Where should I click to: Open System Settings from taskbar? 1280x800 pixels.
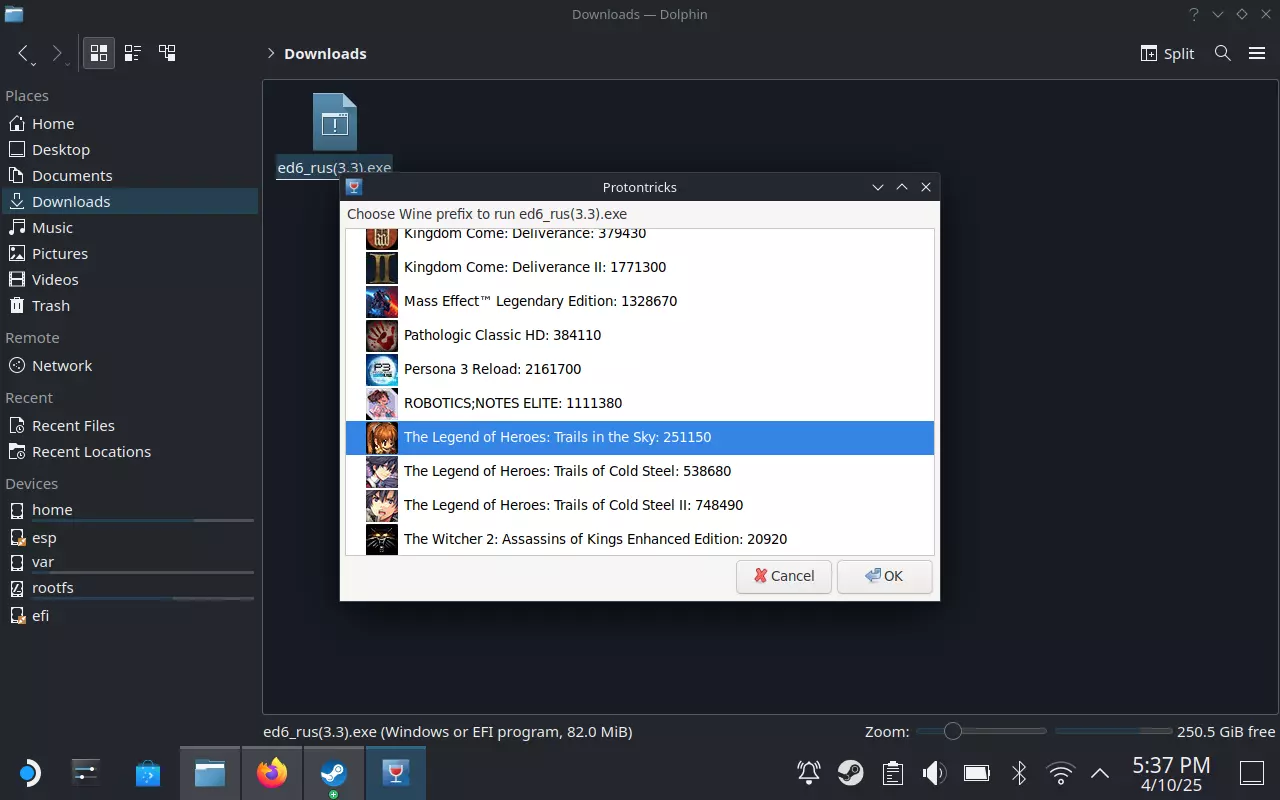[x=86, y=772]
